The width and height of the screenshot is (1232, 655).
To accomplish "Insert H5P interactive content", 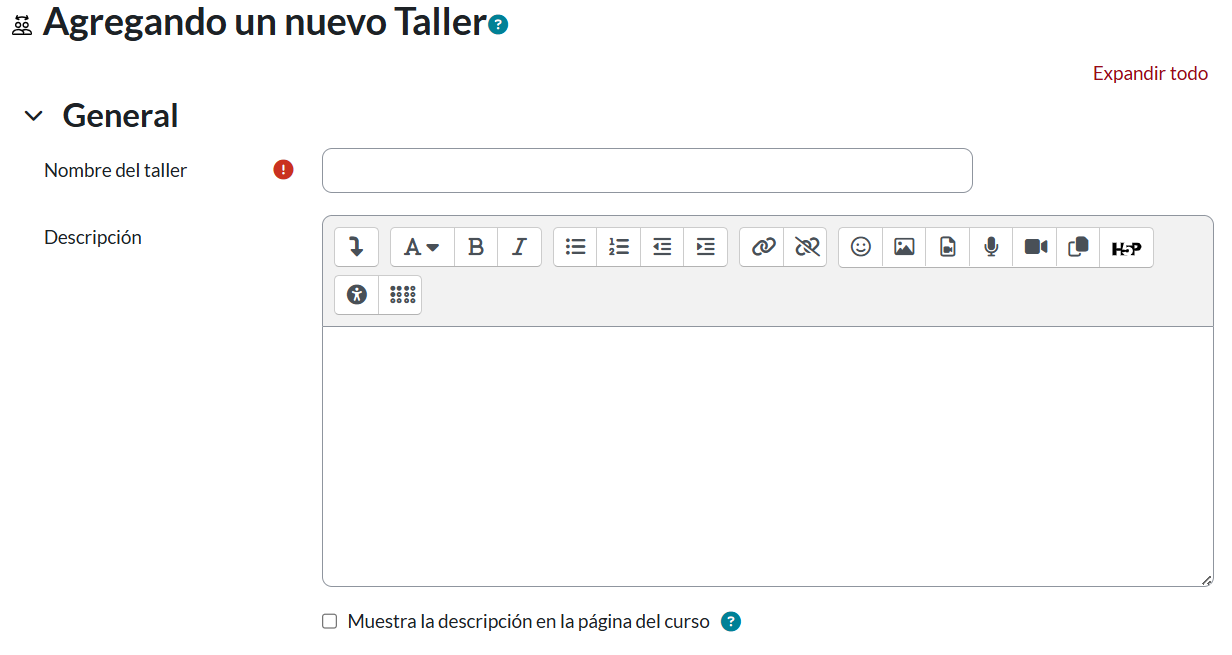I will (x=1127, y=247).
